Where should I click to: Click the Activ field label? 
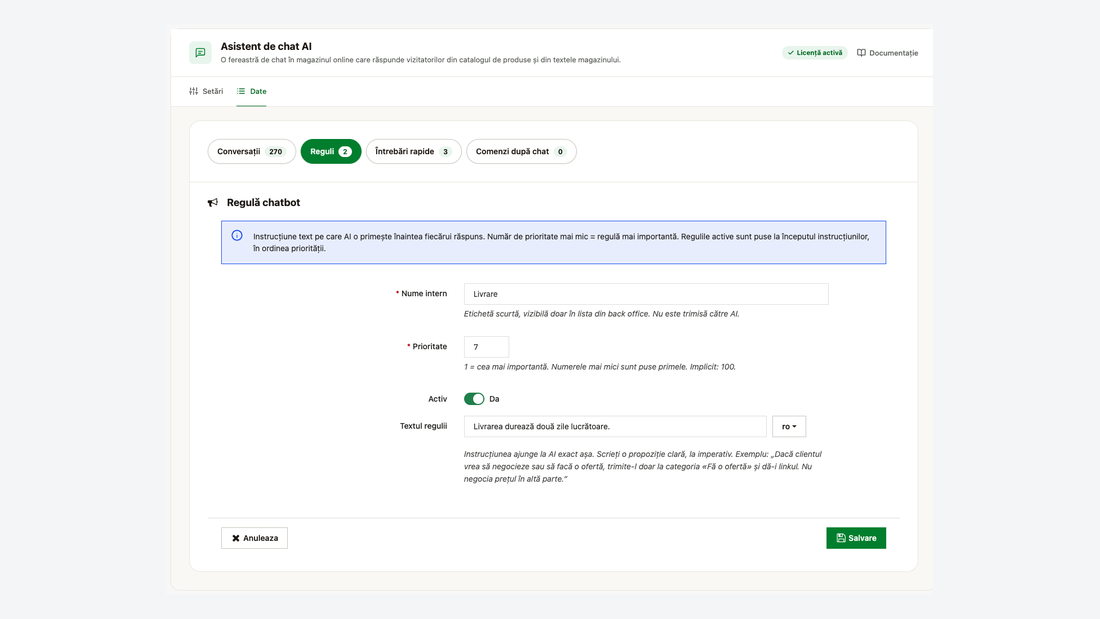click(x=438, y=399)
